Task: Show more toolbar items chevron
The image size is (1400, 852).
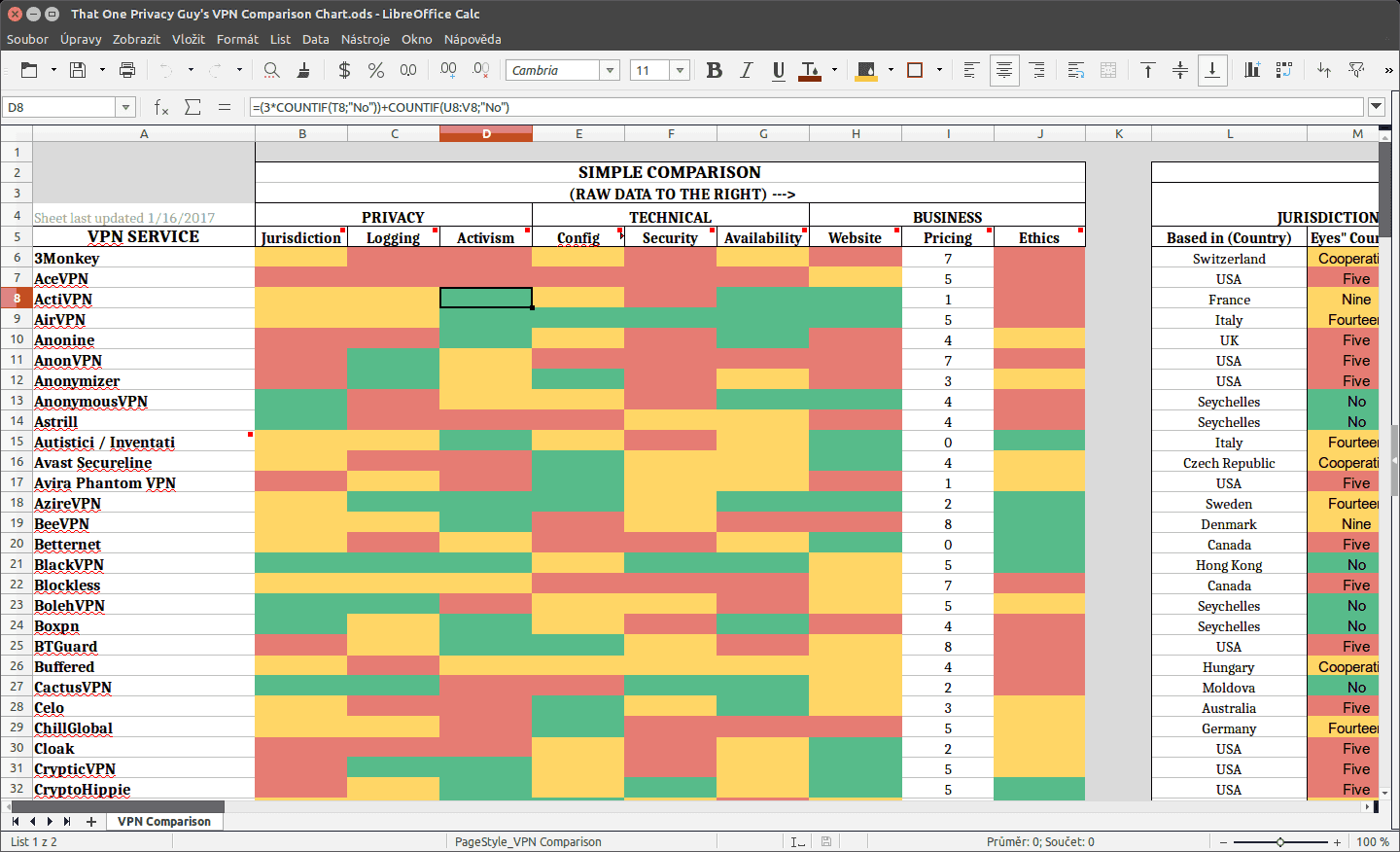Action: pyautogui.click(x=1388, y=70)
